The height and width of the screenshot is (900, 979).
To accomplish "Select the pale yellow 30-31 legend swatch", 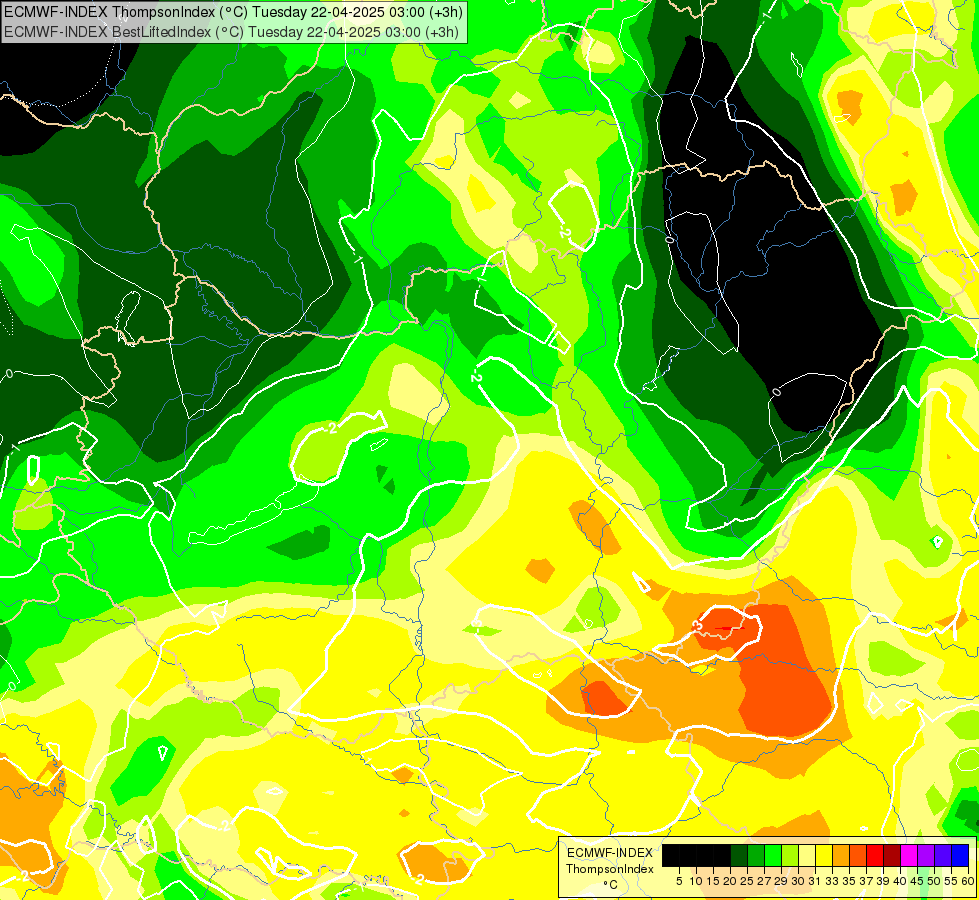I will tap(807, 856).
